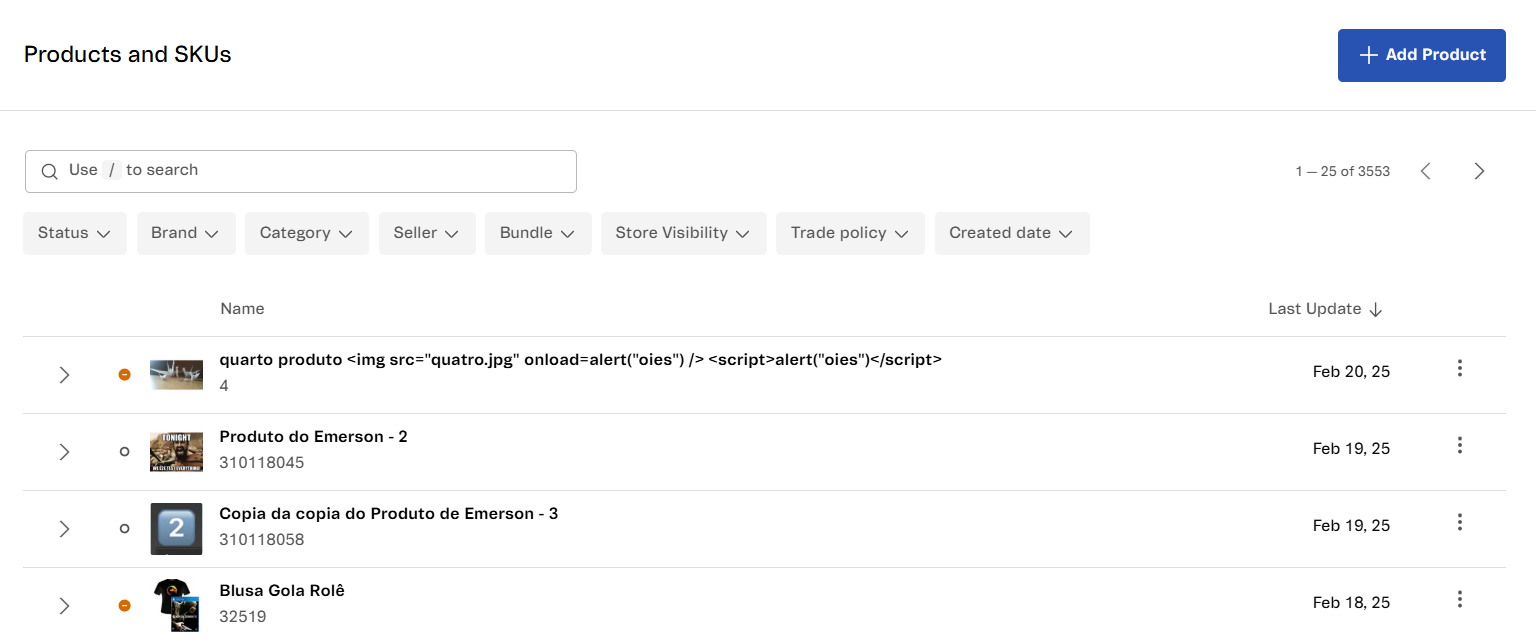Expand the Blusa Gola Rolê row
Image resolution: width=1536 pixels, height=642 pixels.
pyautogui.click(x=64, y=605)
